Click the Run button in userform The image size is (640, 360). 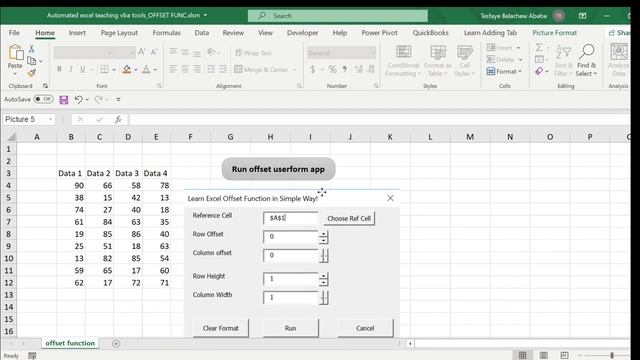tap(290, 328)
